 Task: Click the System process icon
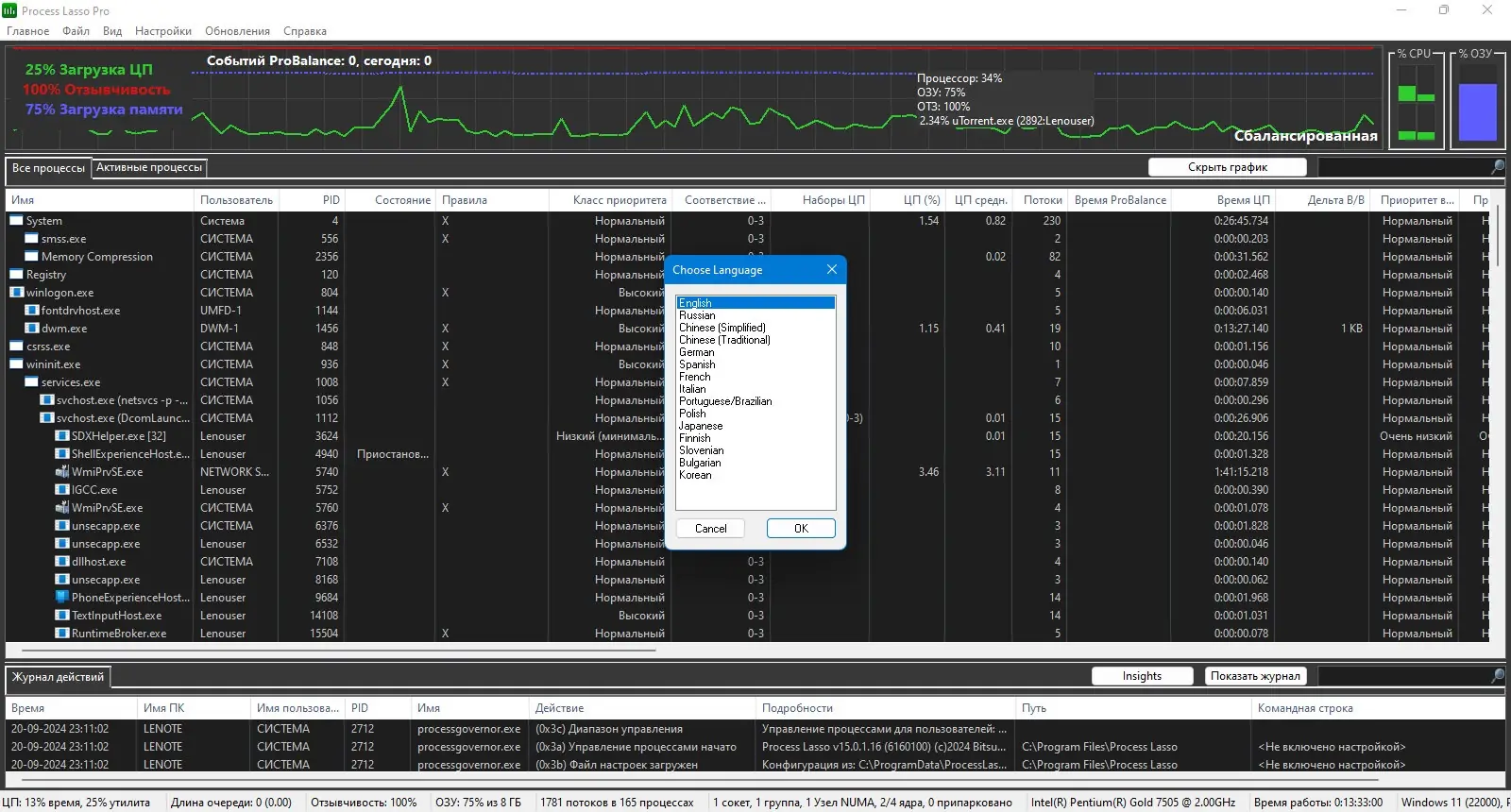[x=16, y=221]
